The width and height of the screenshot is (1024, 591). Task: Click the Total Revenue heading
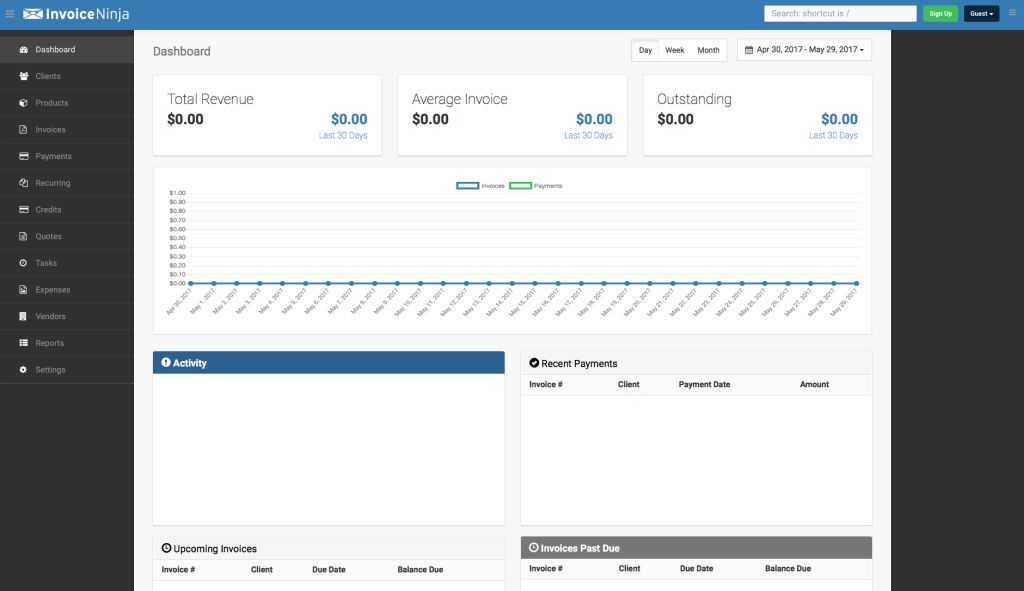(x=210, y=99)
